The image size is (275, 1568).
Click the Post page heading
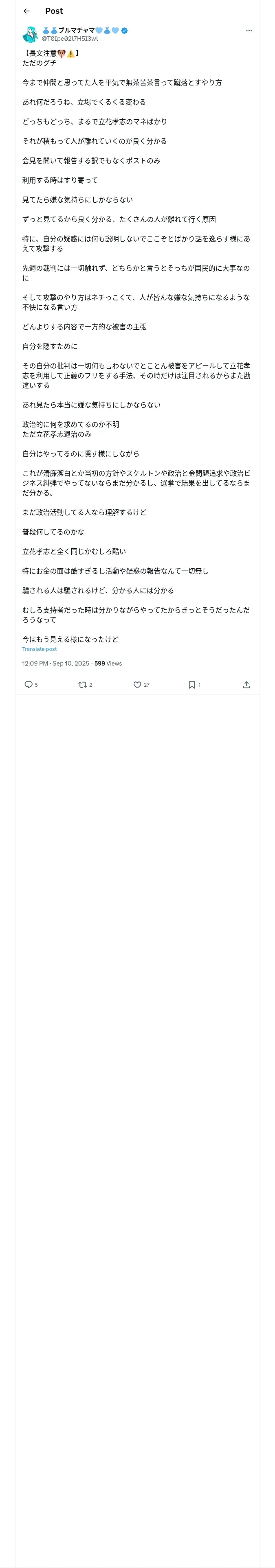coord(54,11)
